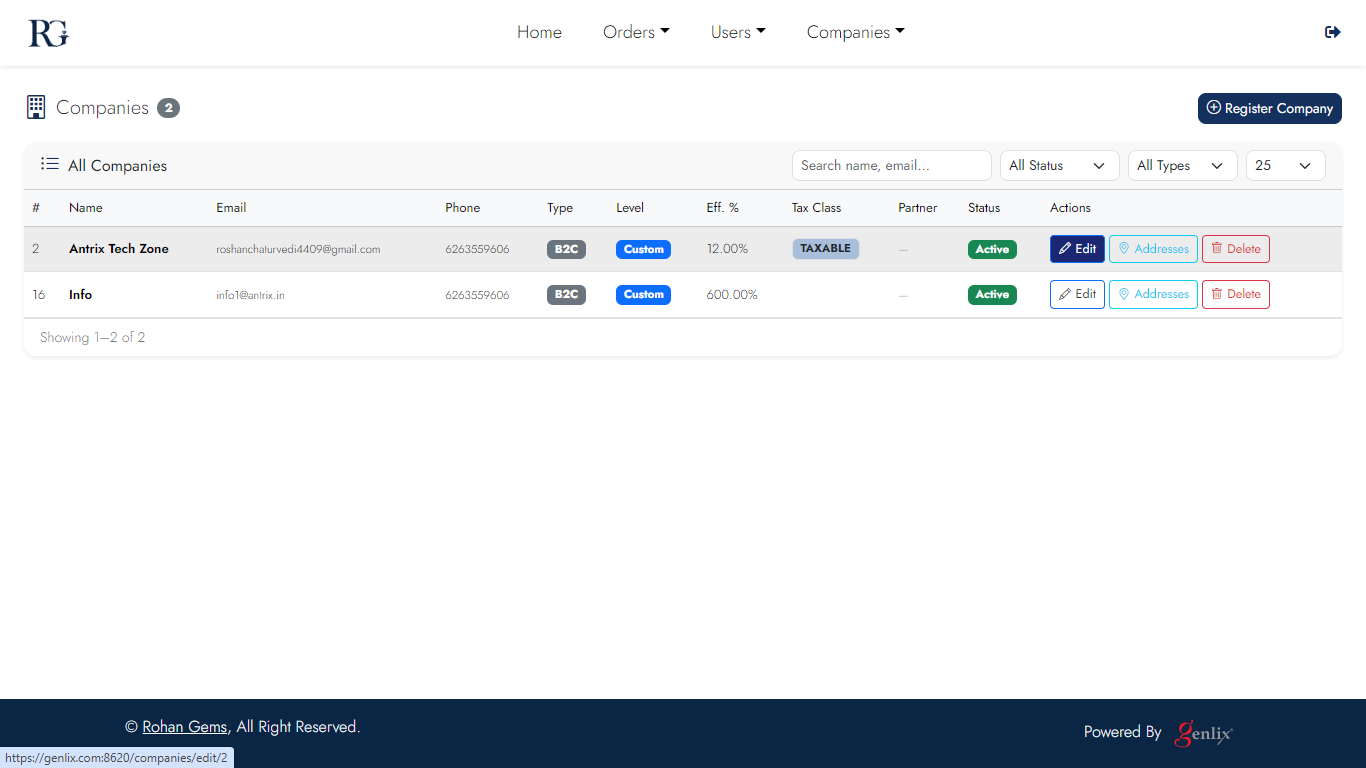The width and height of the screenshot is (1366, 768).
Task: Focus the Search name, email field
Action: pyautogui.click(x=891, y=166)
